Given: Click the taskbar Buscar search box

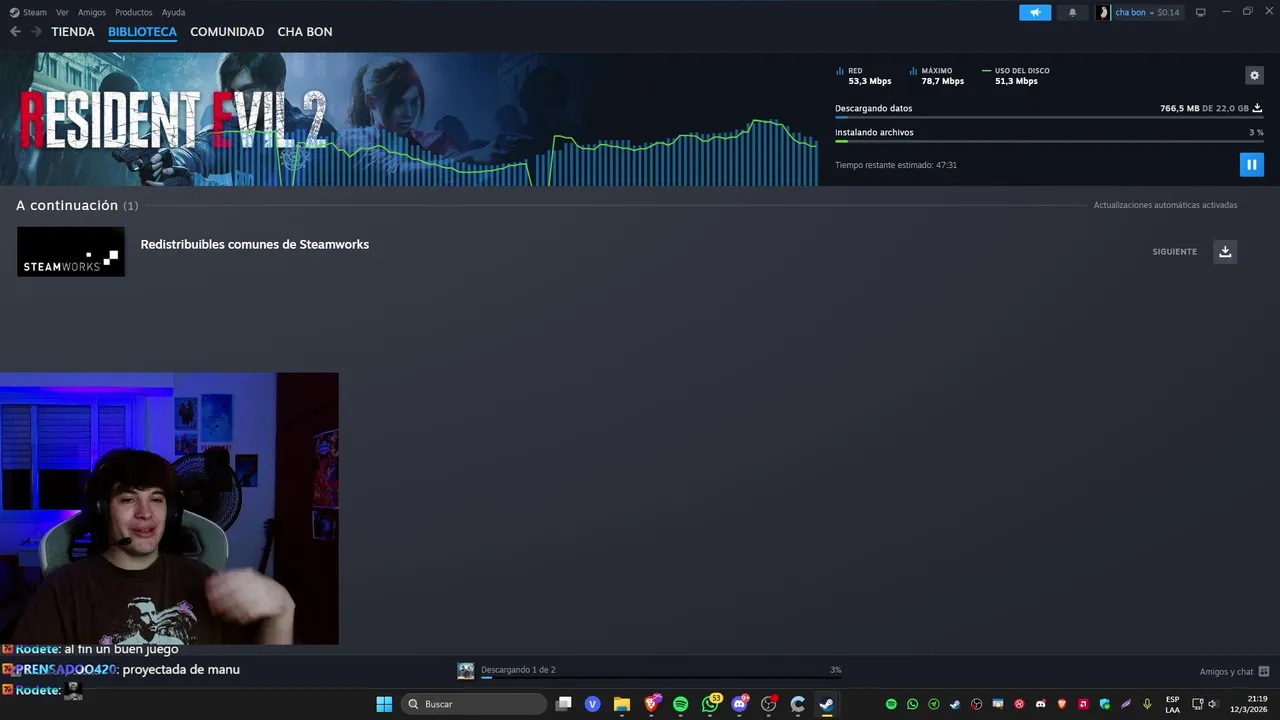Looking at the screenshot, I should pos(474,704).
